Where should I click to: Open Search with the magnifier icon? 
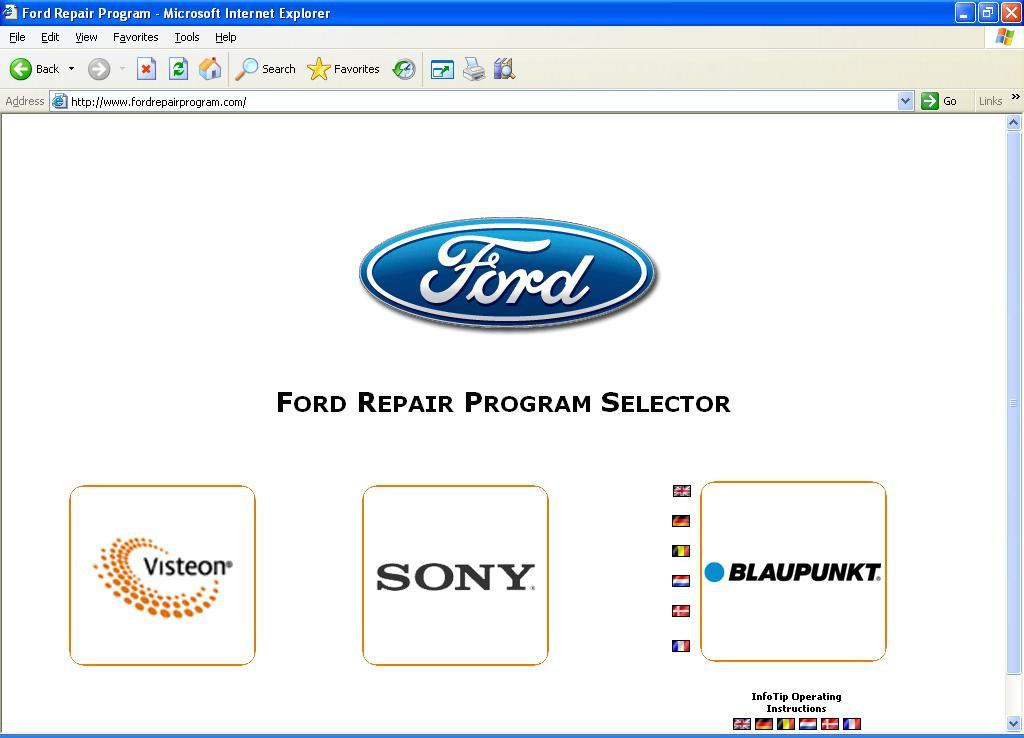[x=265, y=69]
